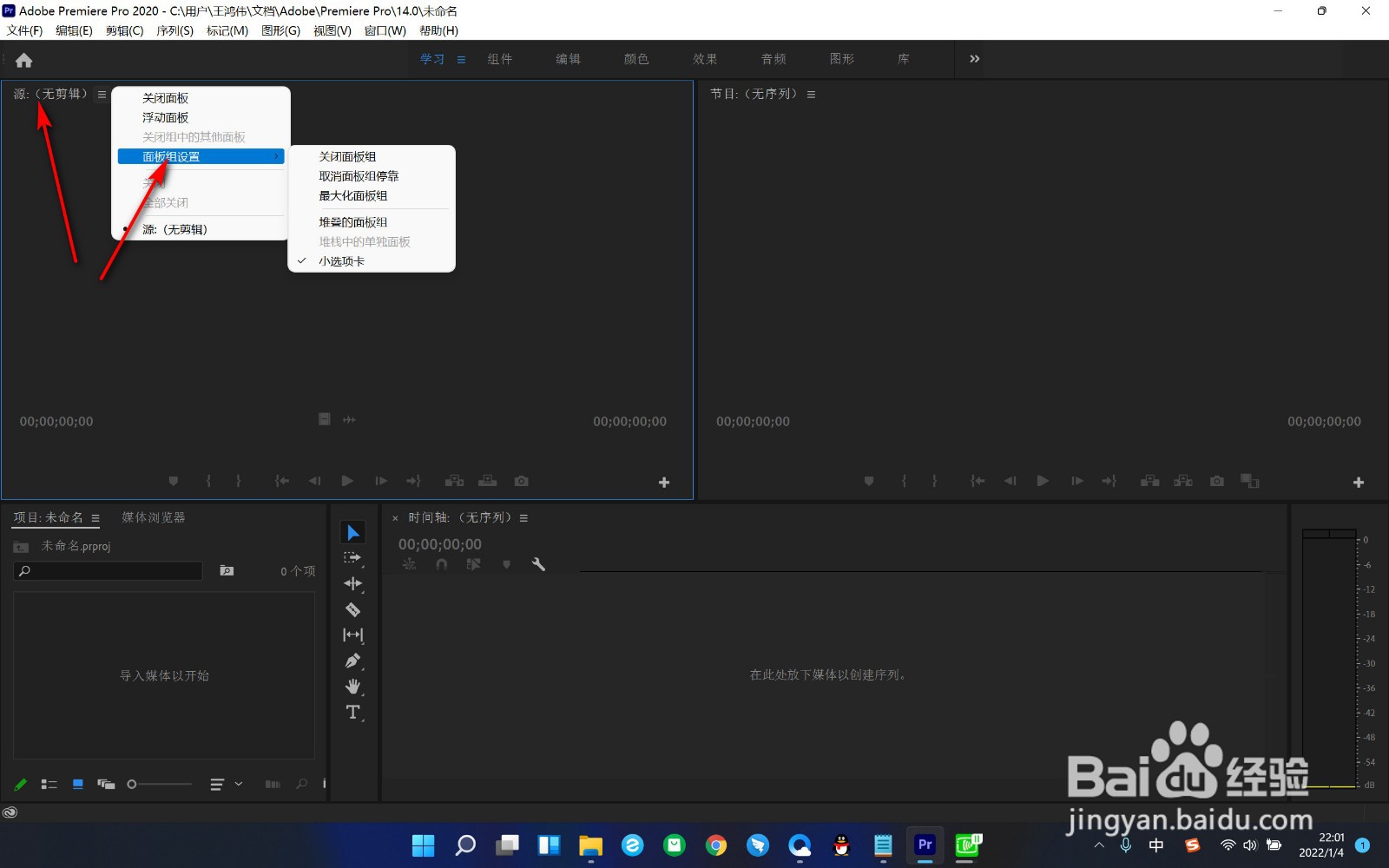Click Insert button in Source monitor
The width and height of the screenshot is (1389, 868).
(454, 481)
